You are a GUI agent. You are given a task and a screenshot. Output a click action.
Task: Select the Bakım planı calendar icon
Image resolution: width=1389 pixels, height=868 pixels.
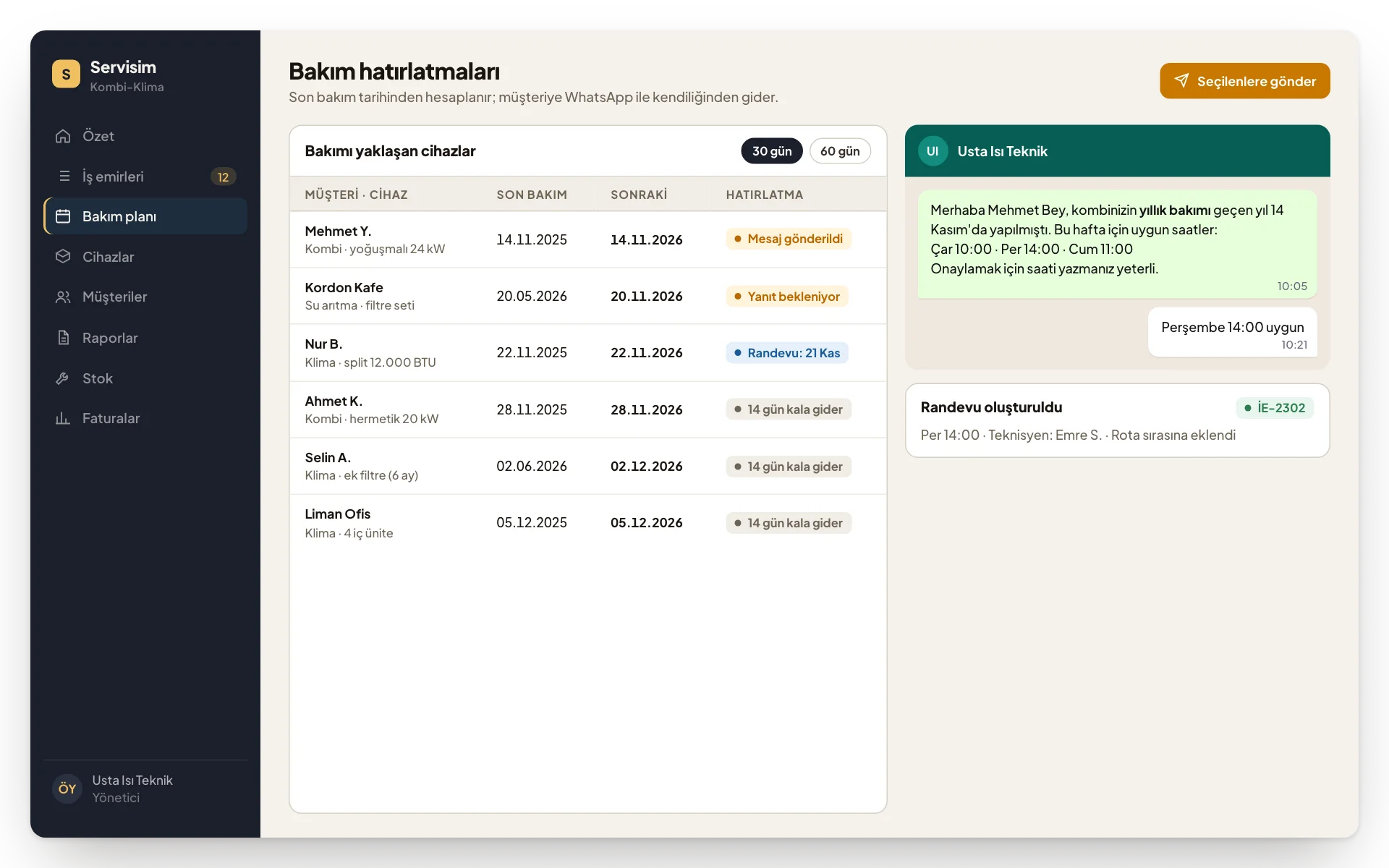(63, 216)
